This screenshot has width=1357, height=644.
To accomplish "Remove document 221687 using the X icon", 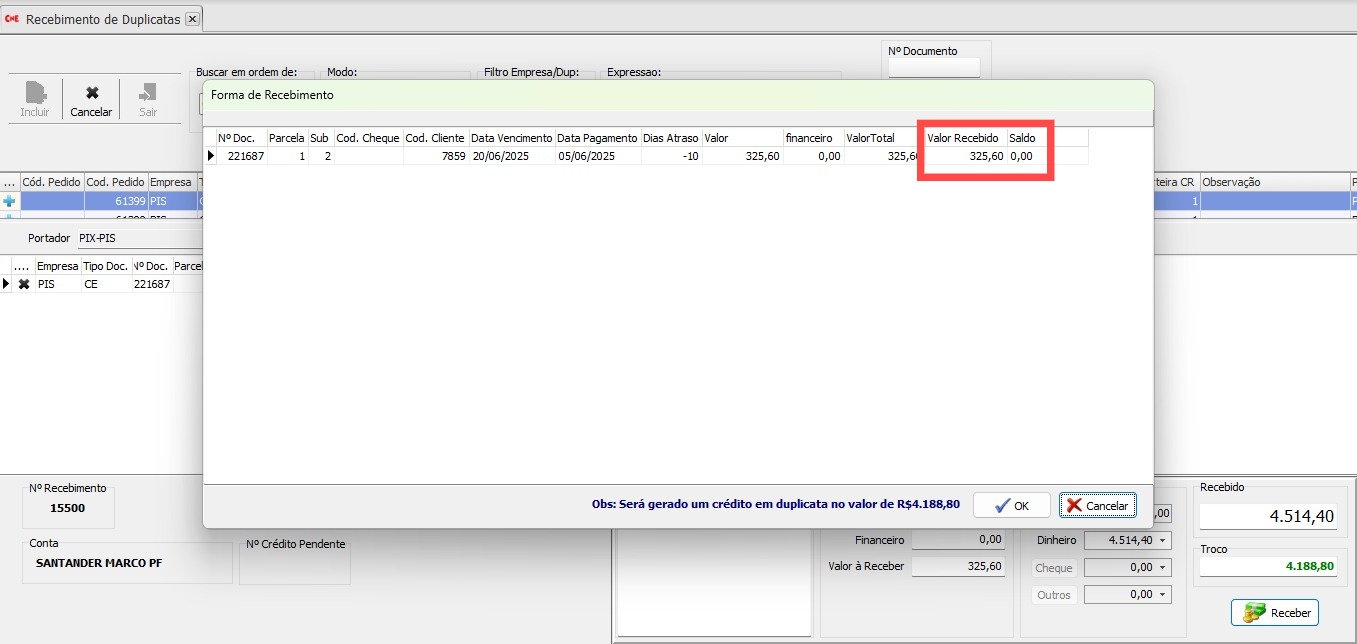I will tap(24, 284).
